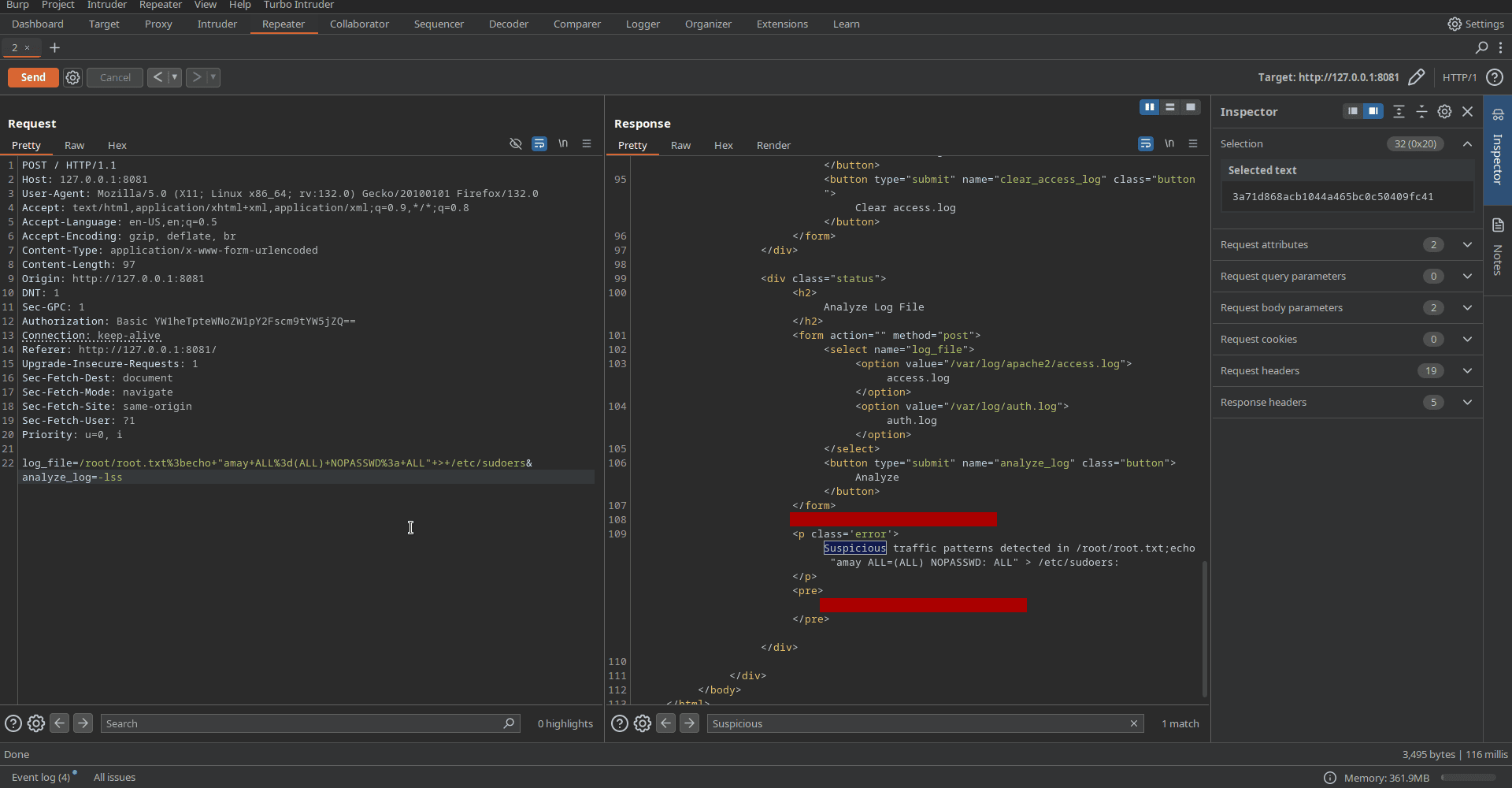The width and height of the screenshot is (1512, 788).
Task: Expand Request cookies section
Action: (x=1467, y=339)
